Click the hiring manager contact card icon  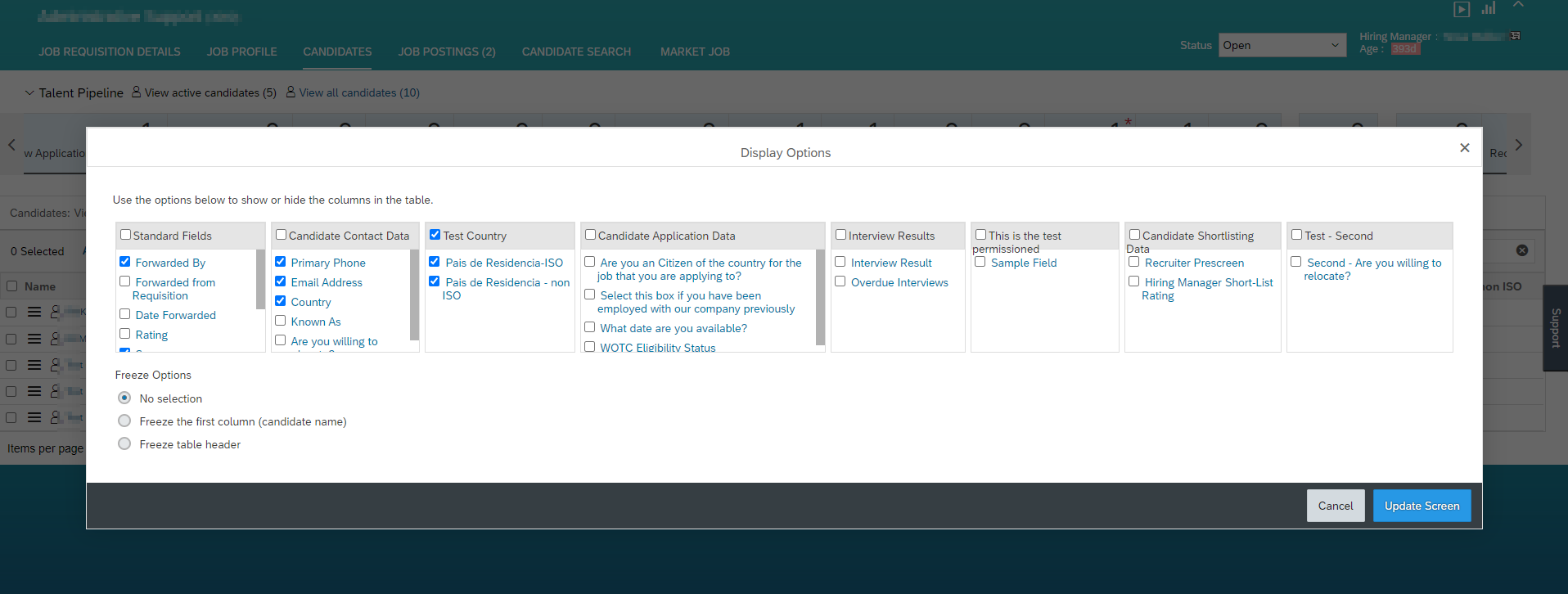(x=1516, y=36)
